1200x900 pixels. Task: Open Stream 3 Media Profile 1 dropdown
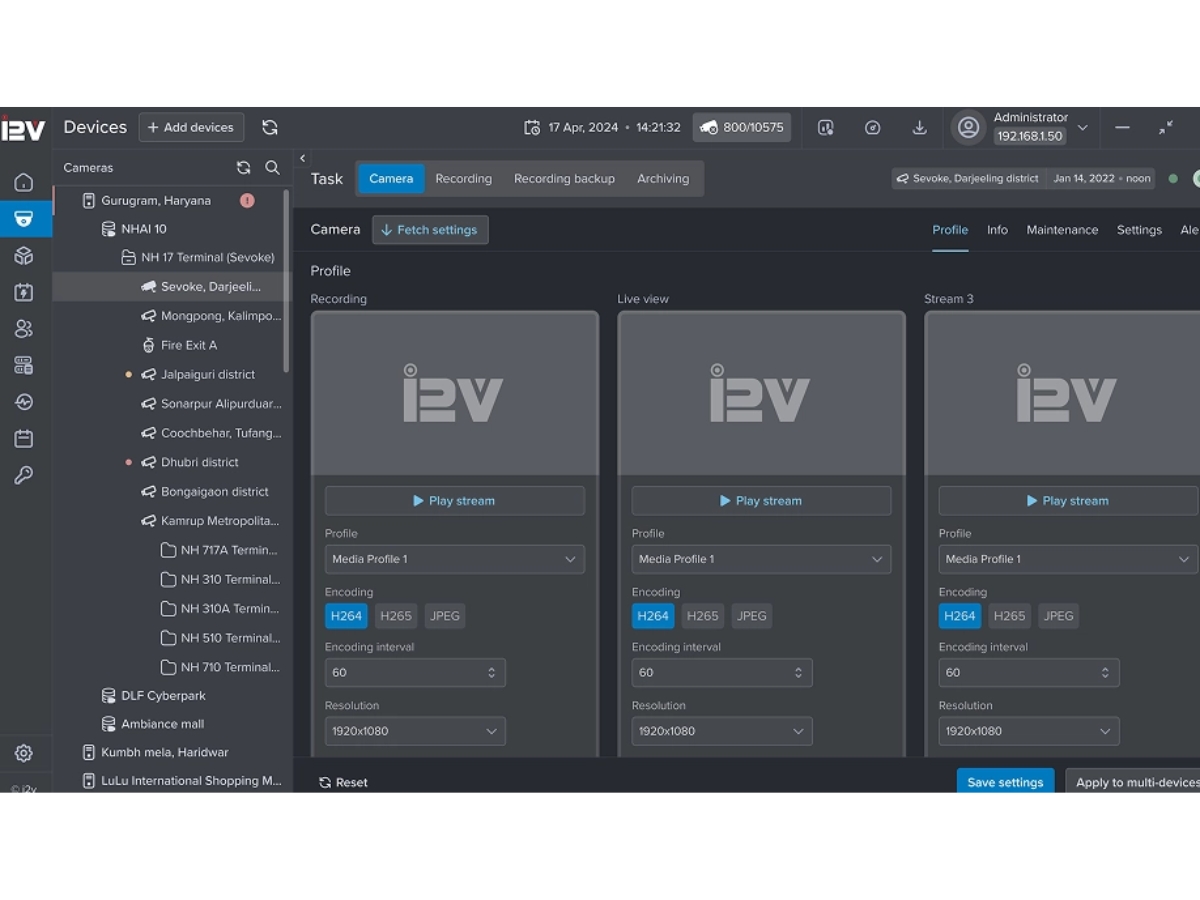(x=1069, y=559)
